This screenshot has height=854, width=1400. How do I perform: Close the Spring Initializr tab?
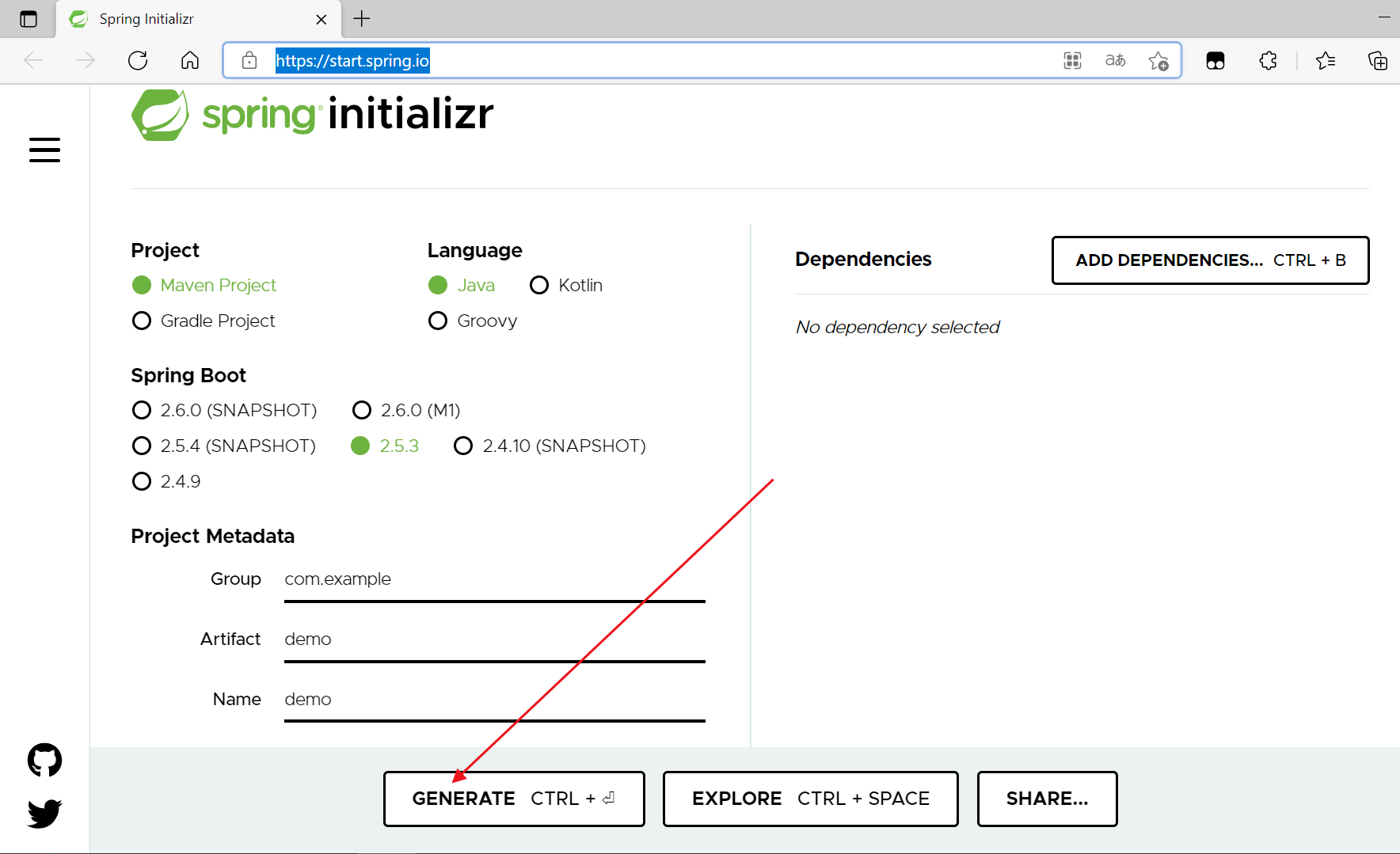click(x=321, y=19)
